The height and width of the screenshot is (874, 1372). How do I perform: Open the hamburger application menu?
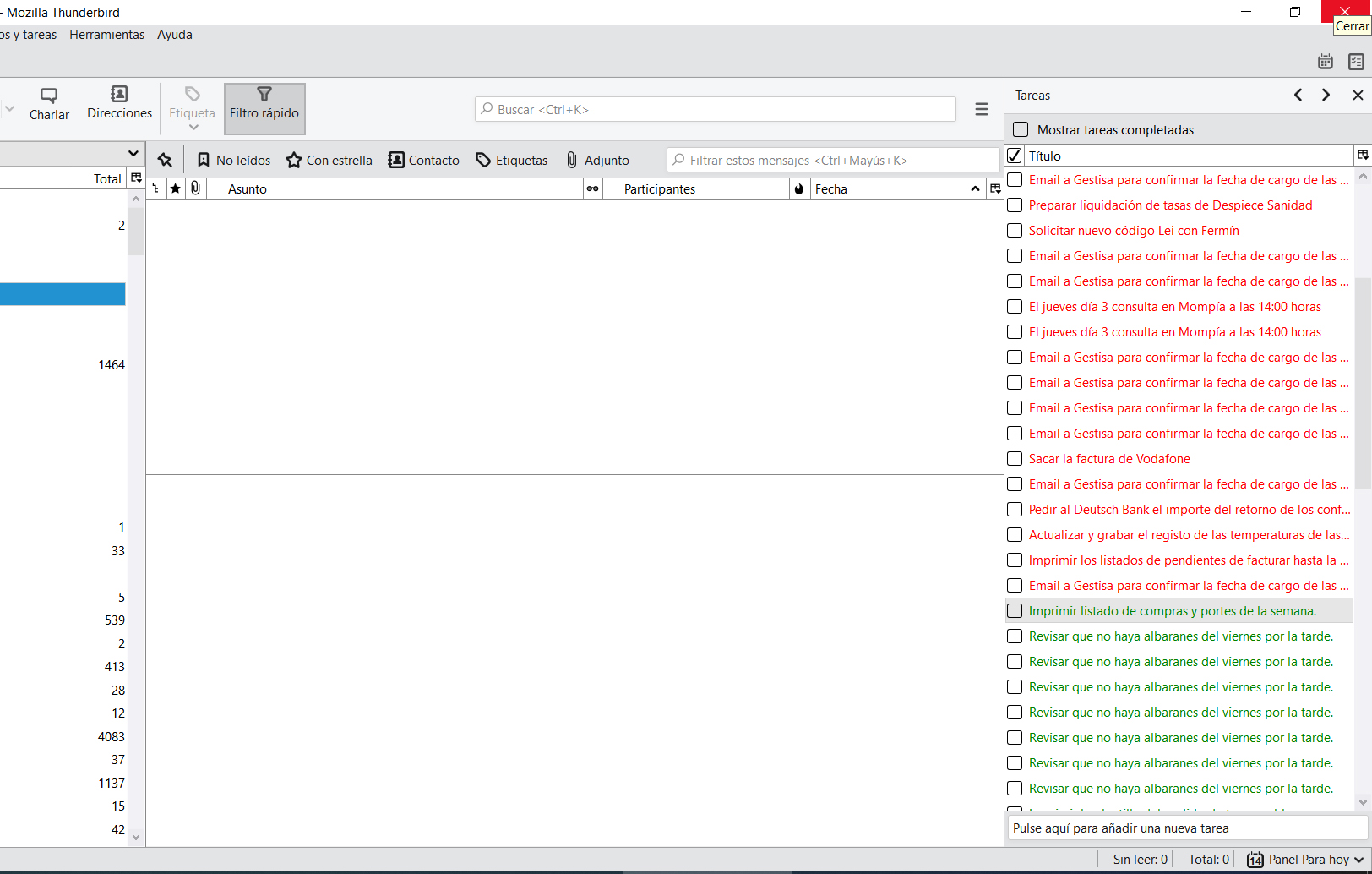(981, 109)
